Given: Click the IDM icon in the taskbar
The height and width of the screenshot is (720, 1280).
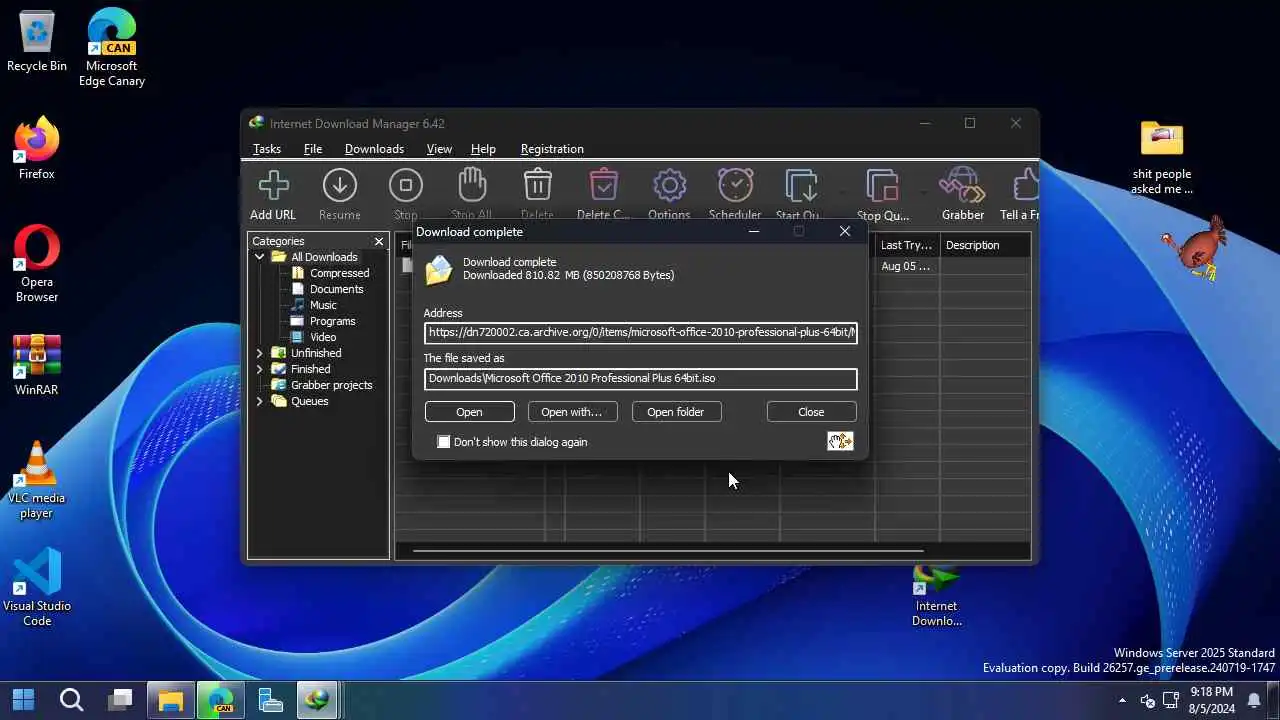Looking at the screenshot, I should click(x=318, y=699).
